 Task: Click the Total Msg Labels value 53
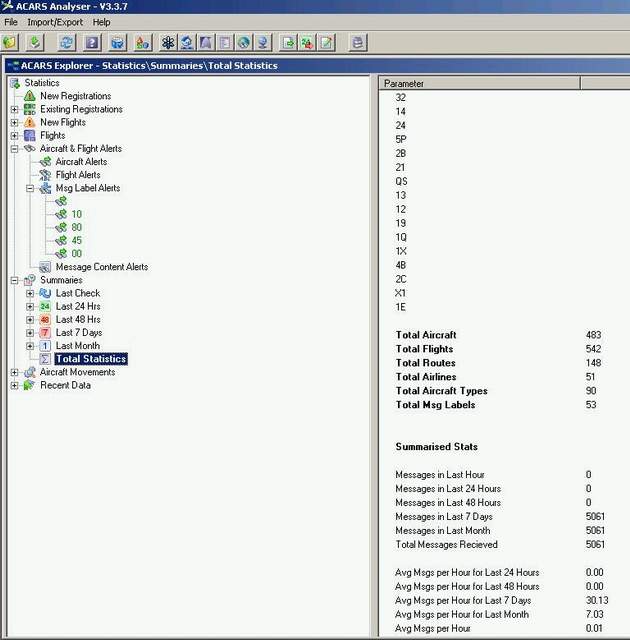click(x=591, y=405)
